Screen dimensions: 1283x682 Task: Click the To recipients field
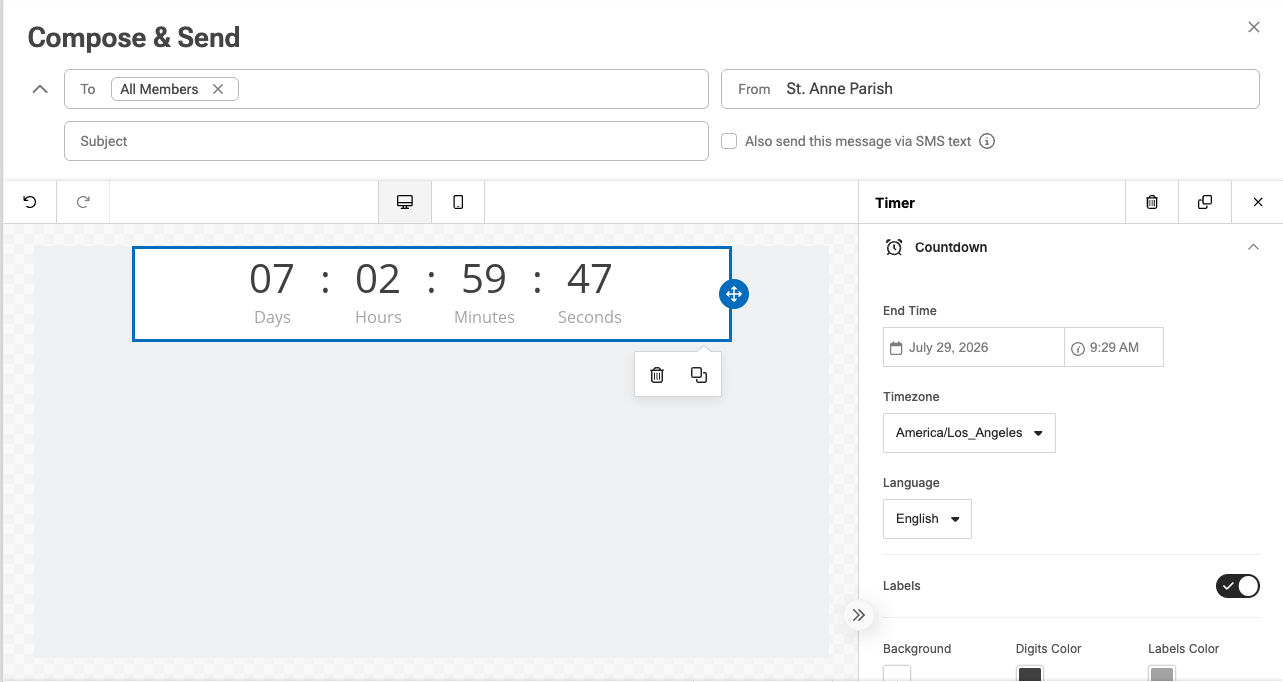[x=386, y=89]
